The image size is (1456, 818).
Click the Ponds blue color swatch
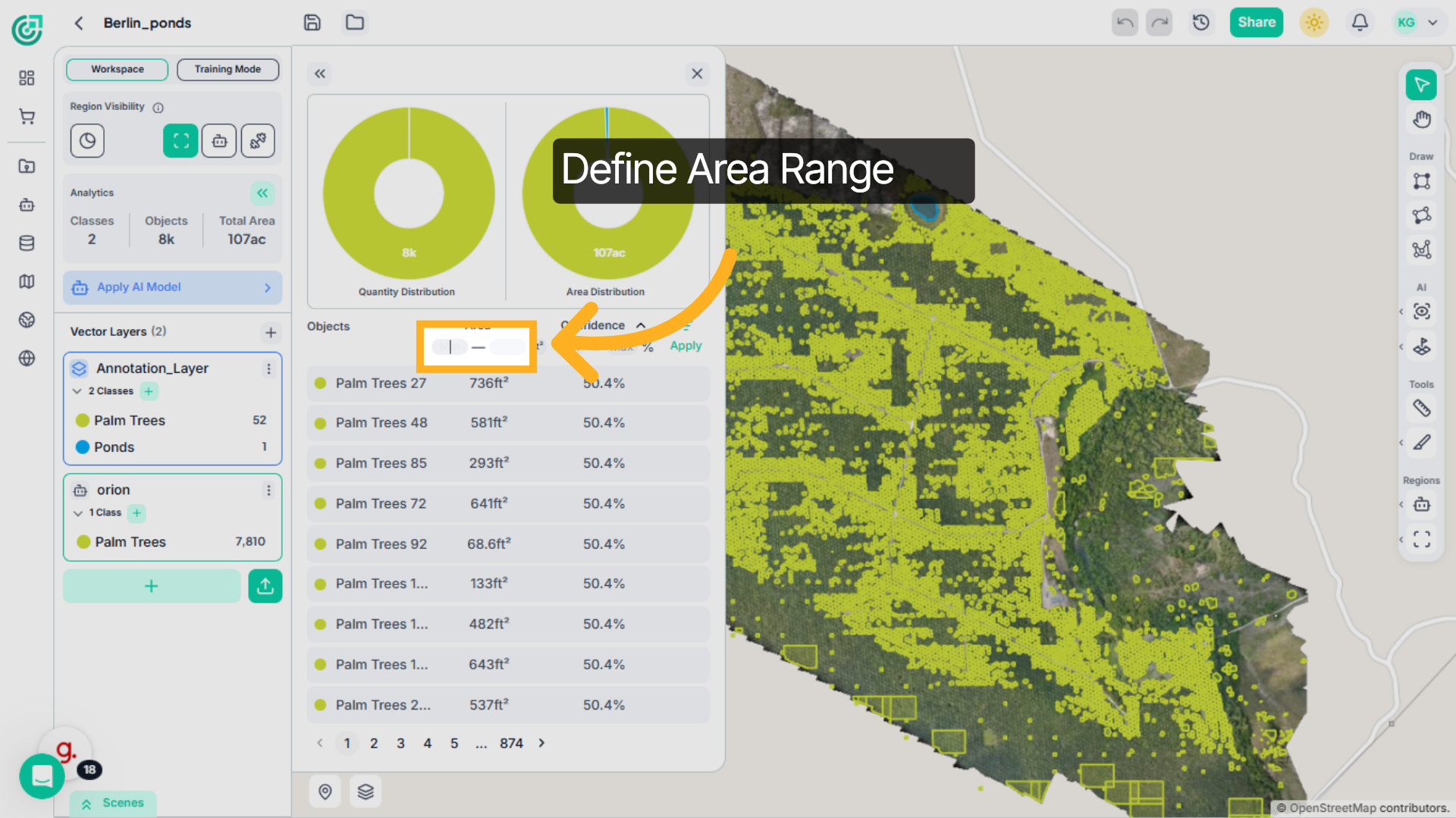83,447
